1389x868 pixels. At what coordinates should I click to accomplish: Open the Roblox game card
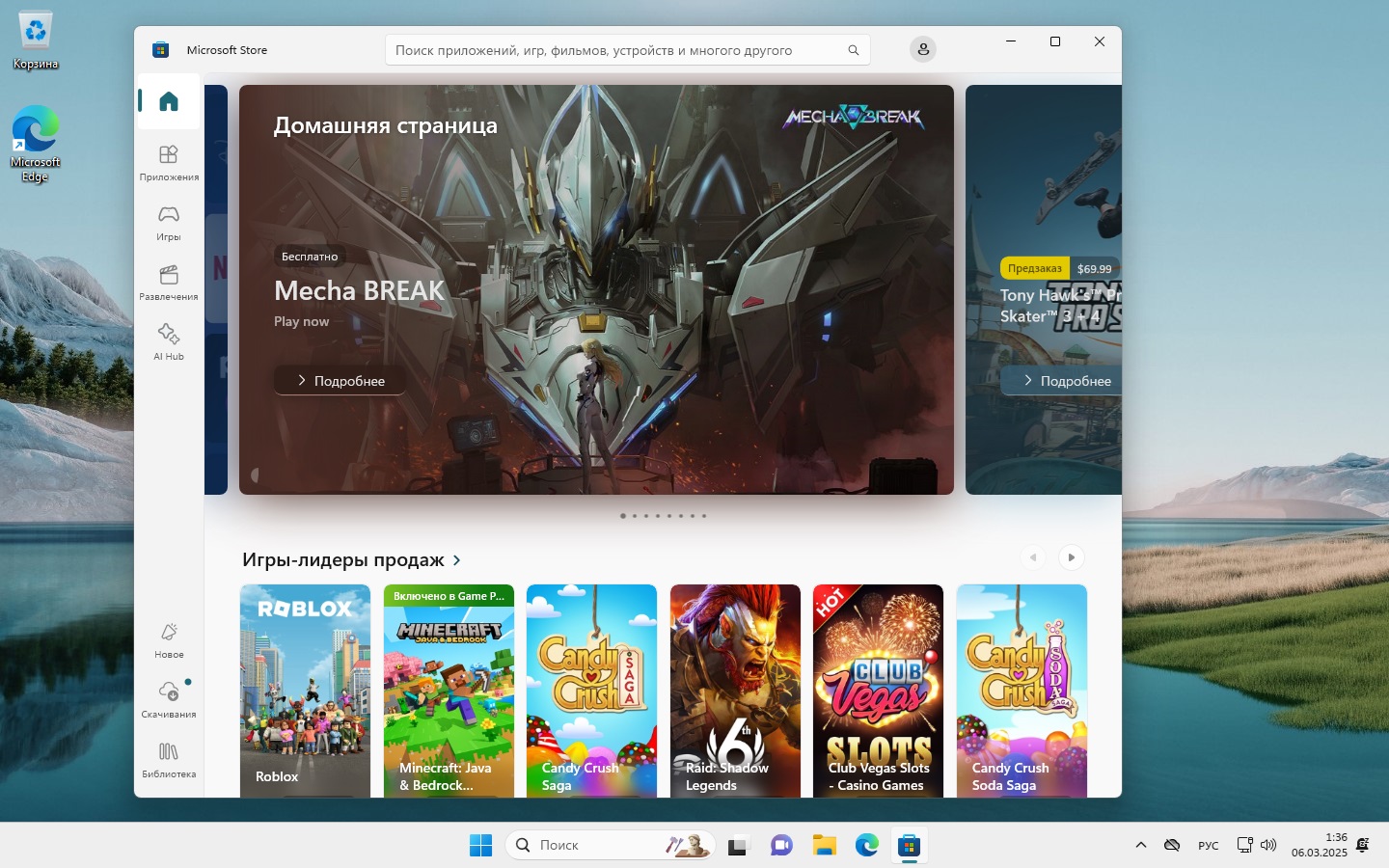(305, 691)
